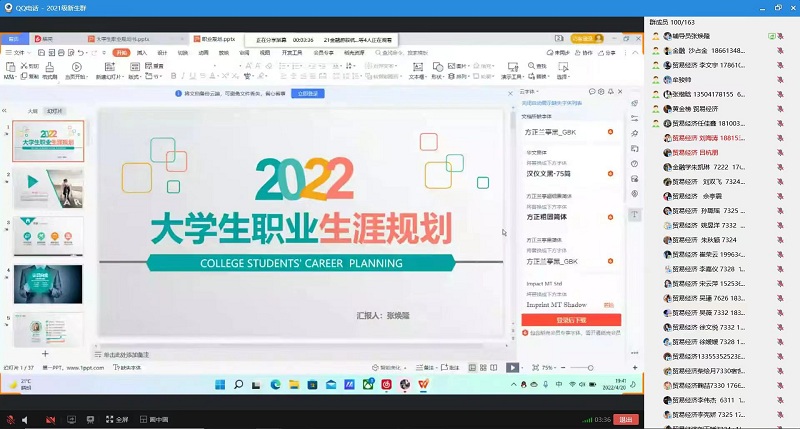Click the red exit call button
Image resolution: width=800 pixels, height=429 pixels.
pos(628,419)
